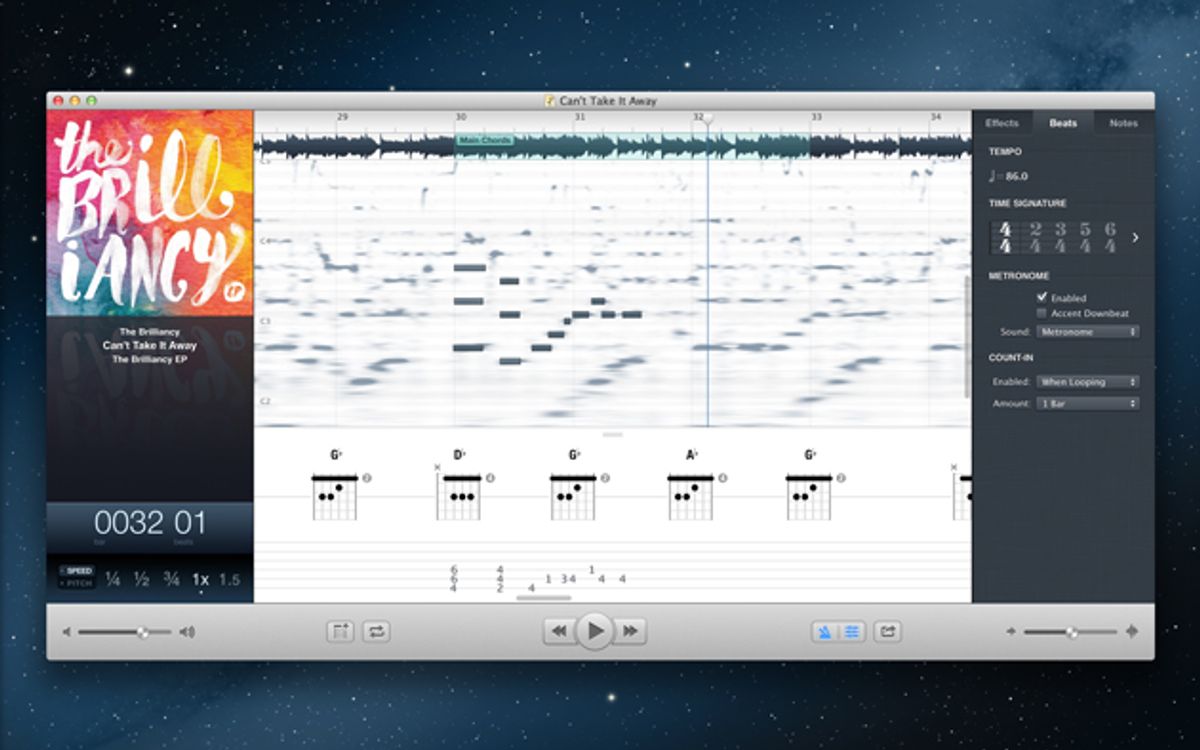Open the share export button
This screenshot has width=1200, height=750.
(887, 631)
